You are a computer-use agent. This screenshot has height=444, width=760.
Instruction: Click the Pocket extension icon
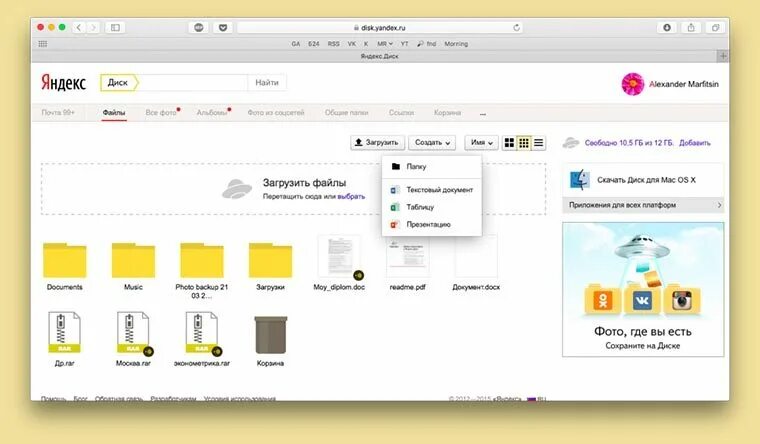(x=222, y=28)
